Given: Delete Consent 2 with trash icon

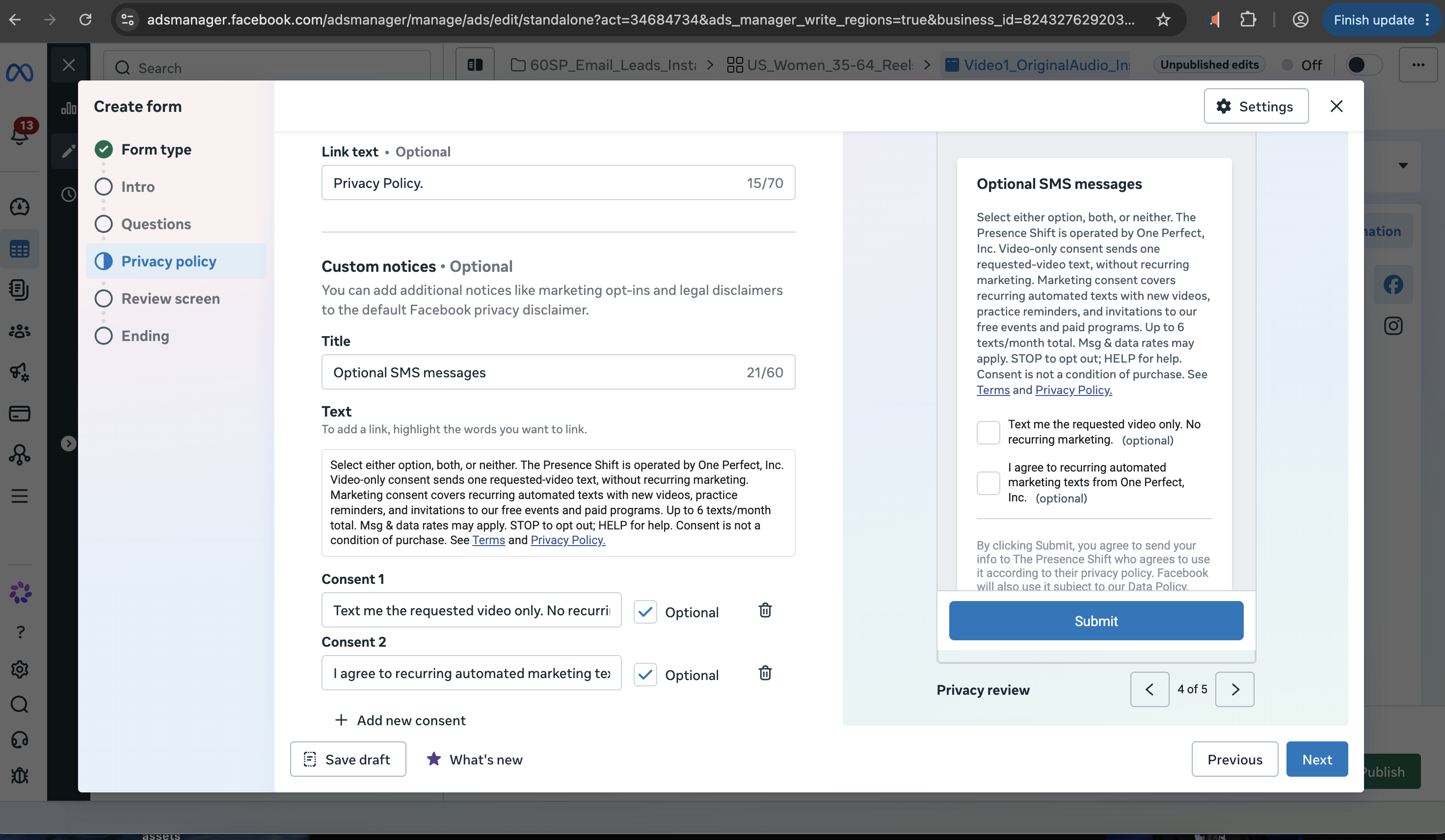Looking at the screenshot, I should click(x=765, y=673).
